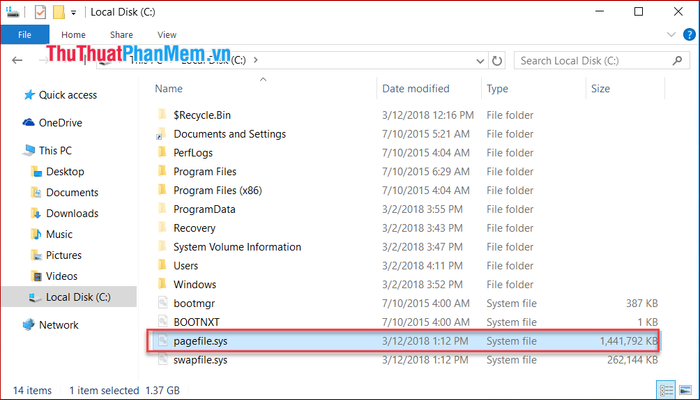Click the Documents and Settings shortcut icon
The width and height of the screenshot is (700, 400).
(162, 134)
